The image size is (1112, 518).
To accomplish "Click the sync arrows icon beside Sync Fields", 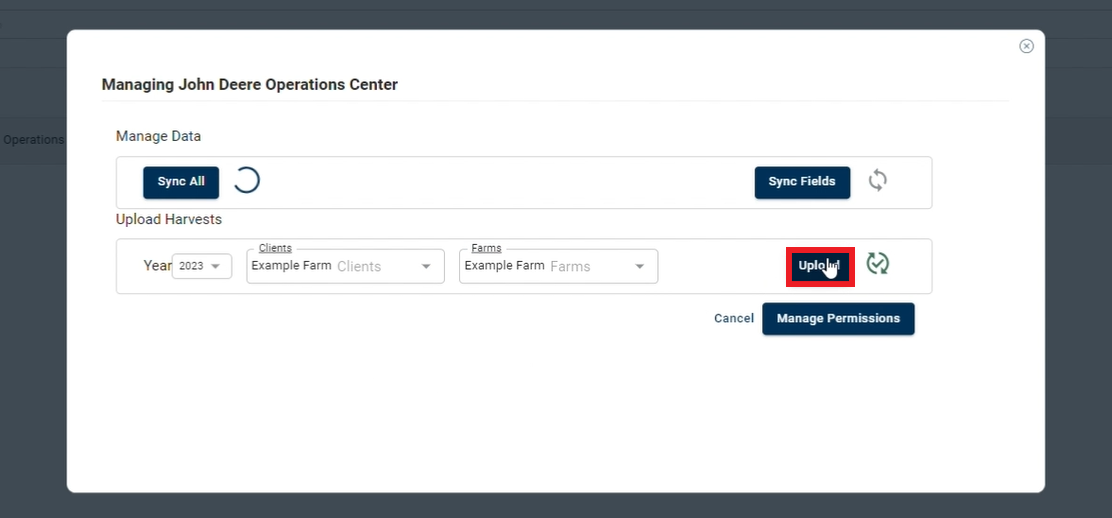I will pyautogui.click(x=878, y=180).
